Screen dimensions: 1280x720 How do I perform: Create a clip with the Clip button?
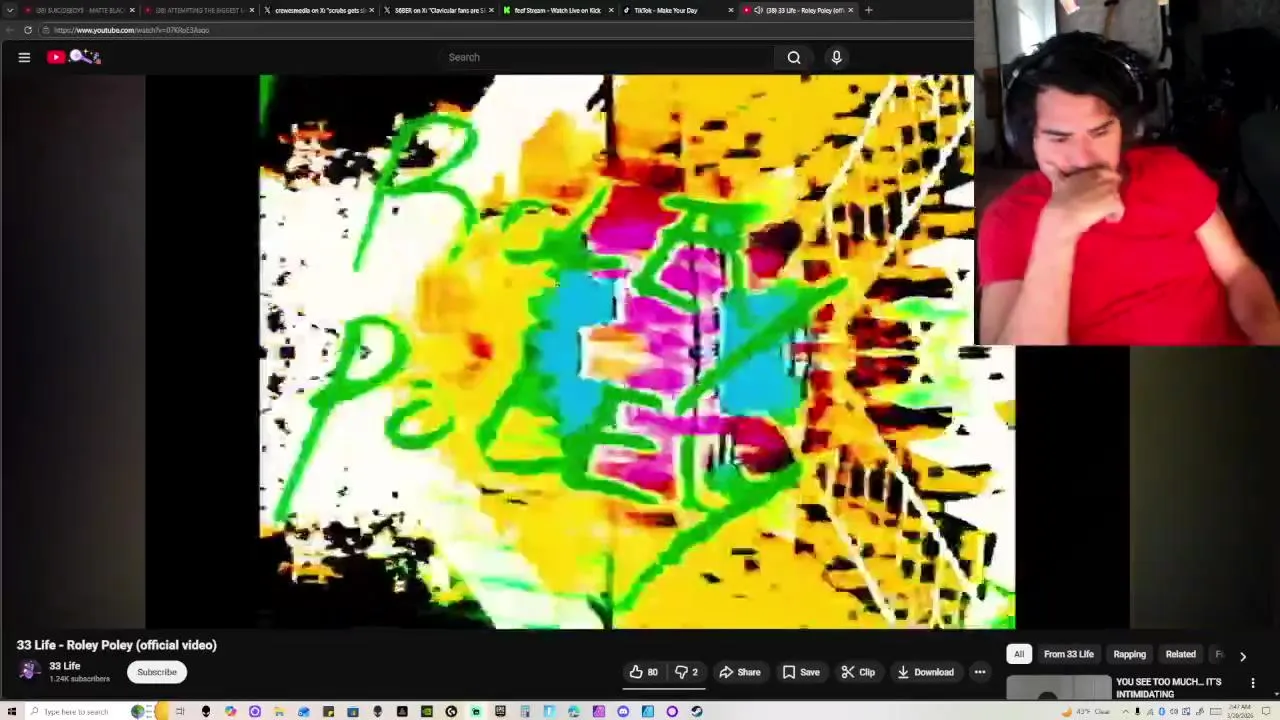tap(858, 672)
